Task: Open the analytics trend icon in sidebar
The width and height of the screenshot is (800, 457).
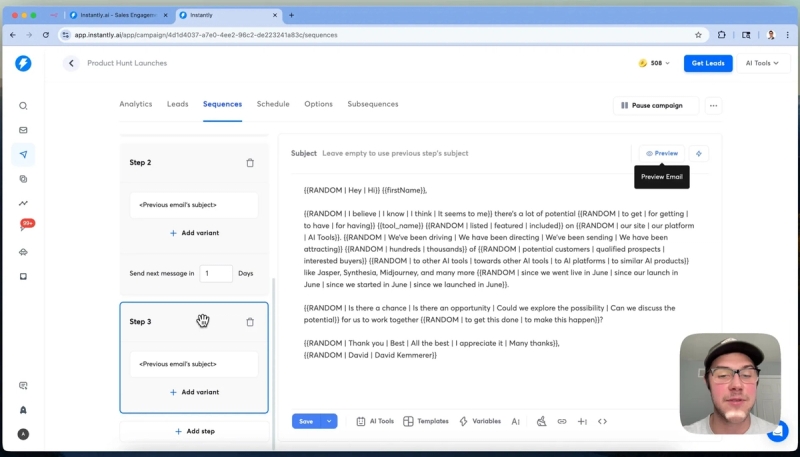Action: coord(23,203)
